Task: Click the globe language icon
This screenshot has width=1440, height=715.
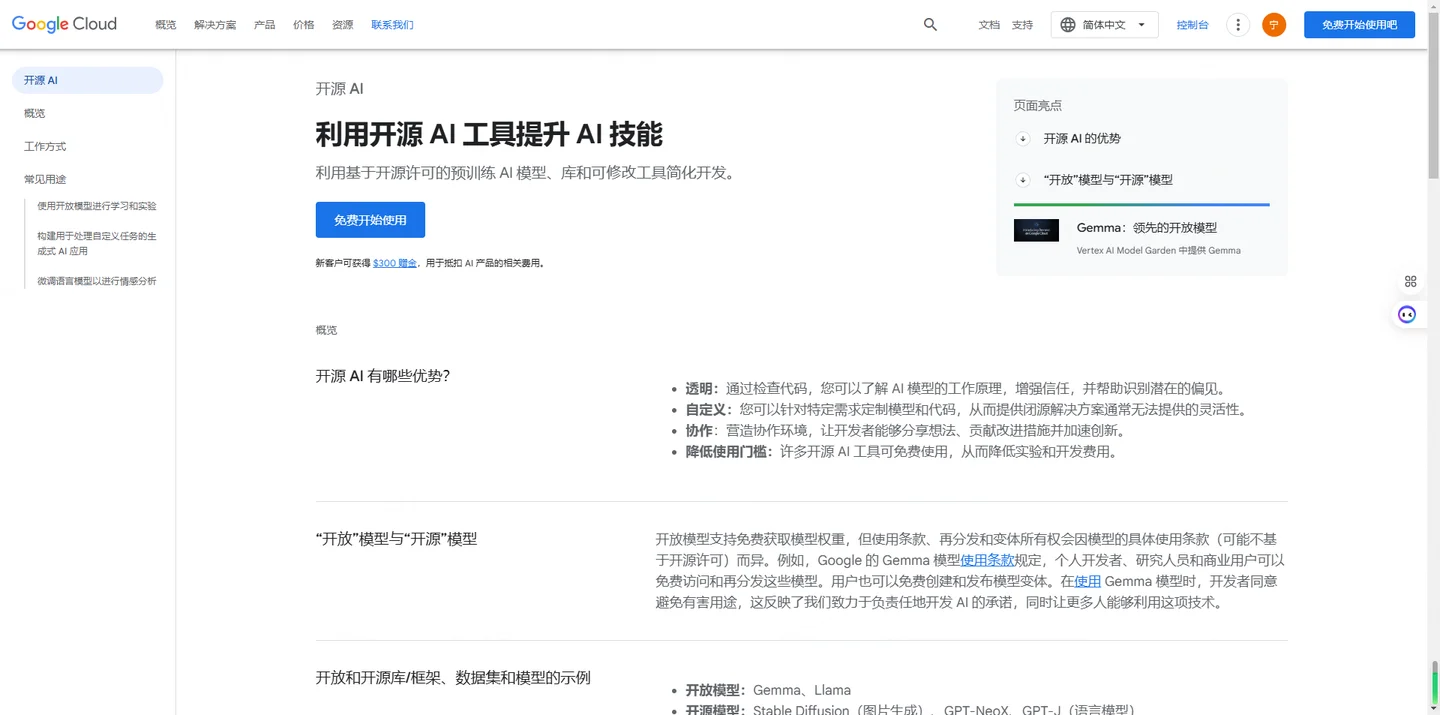Action: pos(1068,25)
